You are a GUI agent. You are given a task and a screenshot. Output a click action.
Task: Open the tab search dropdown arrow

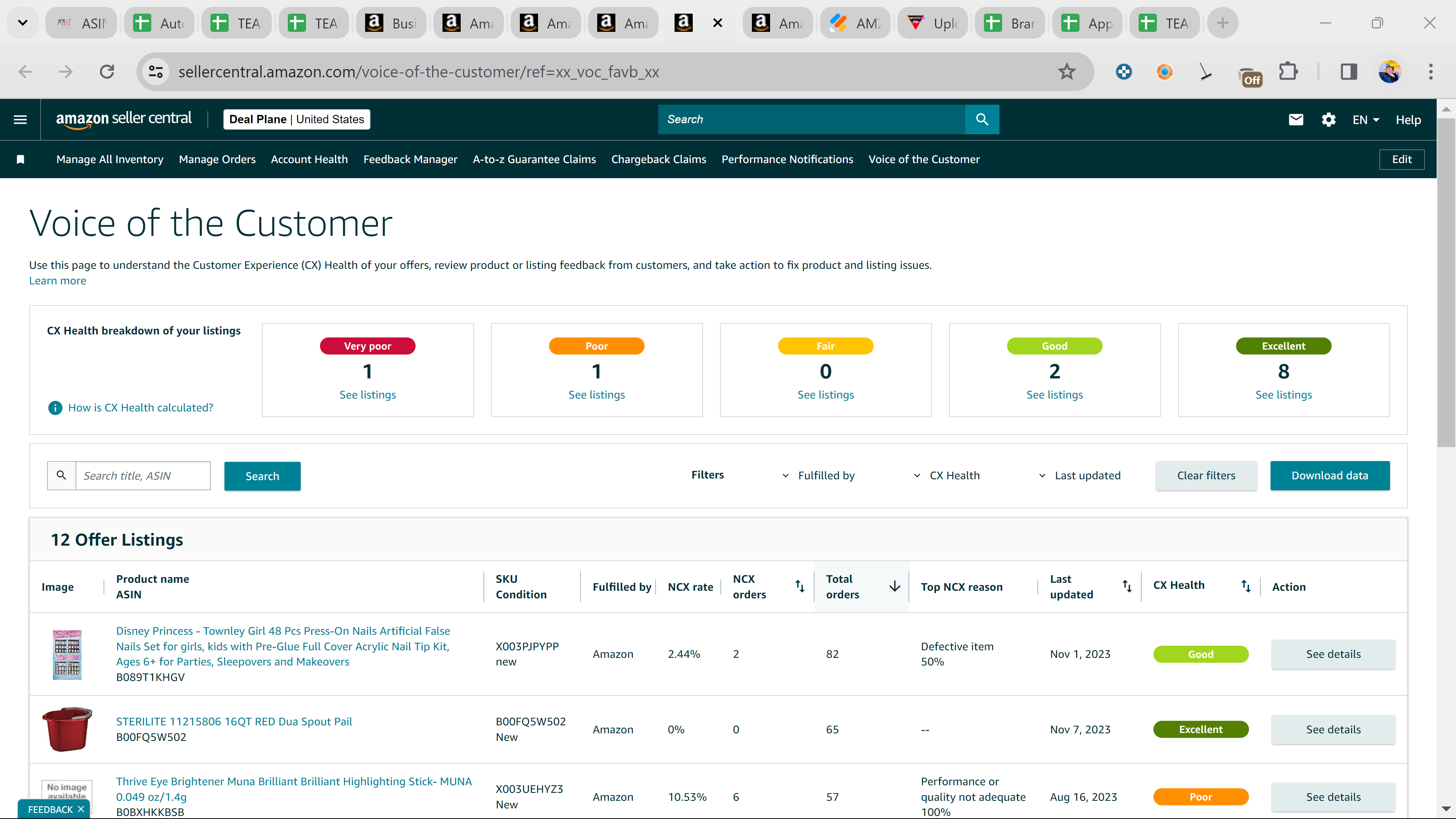tap(23, 23)
